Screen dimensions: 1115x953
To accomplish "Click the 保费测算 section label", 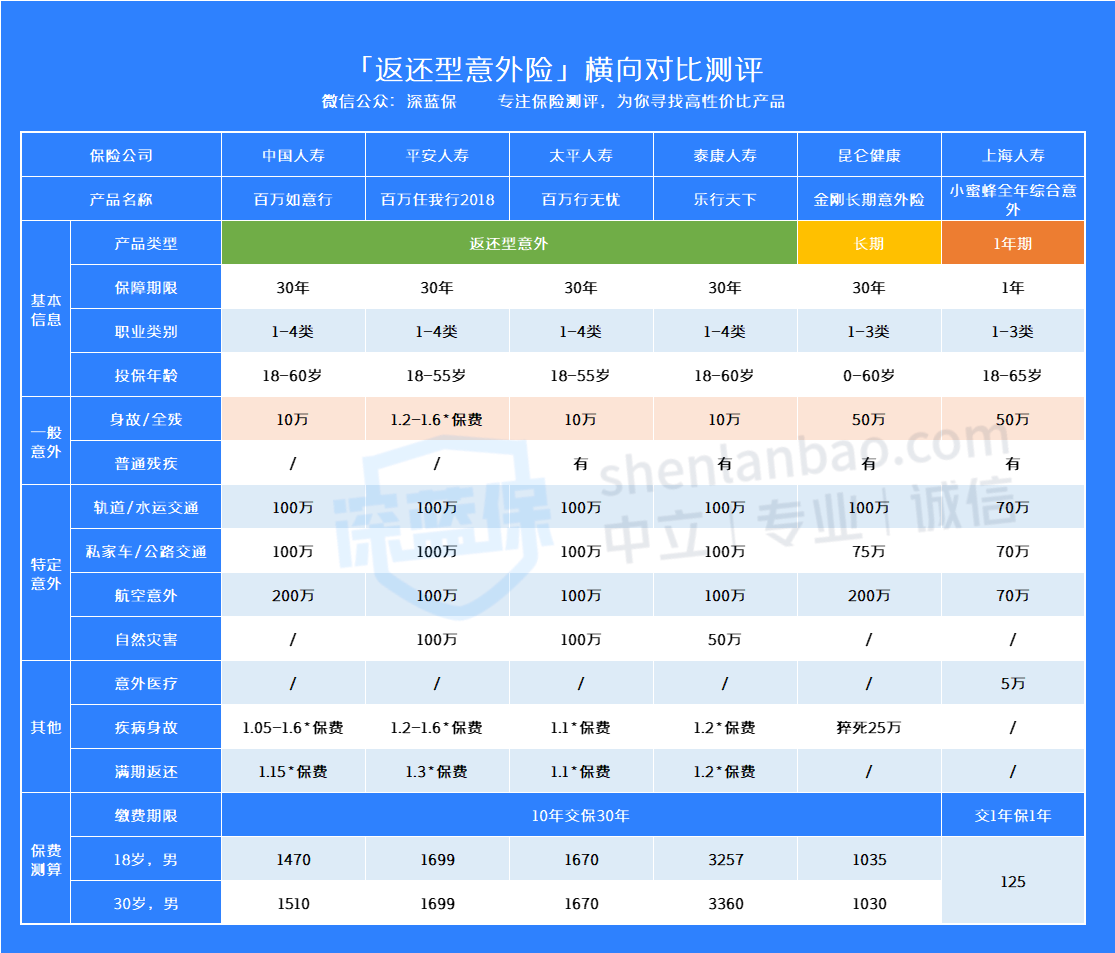I will point(46,860).
